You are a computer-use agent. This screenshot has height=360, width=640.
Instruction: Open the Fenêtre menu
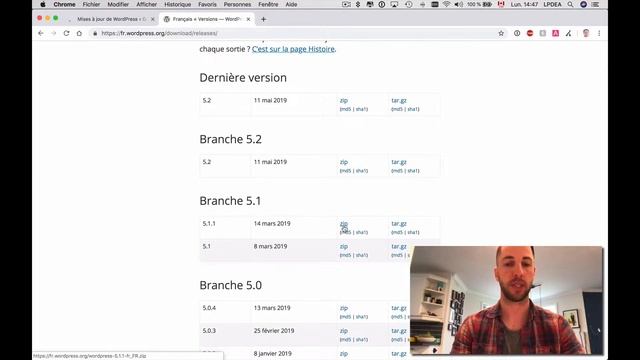coord(268,4)
